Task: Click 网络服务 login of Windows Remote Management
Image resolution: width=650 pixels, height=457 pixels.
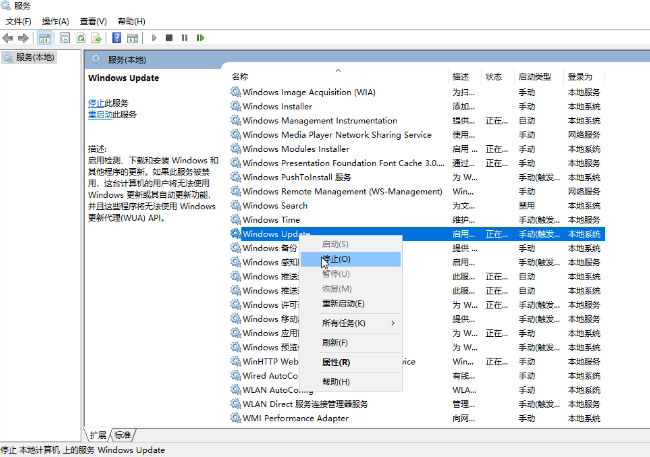Action: coord(584,191)
